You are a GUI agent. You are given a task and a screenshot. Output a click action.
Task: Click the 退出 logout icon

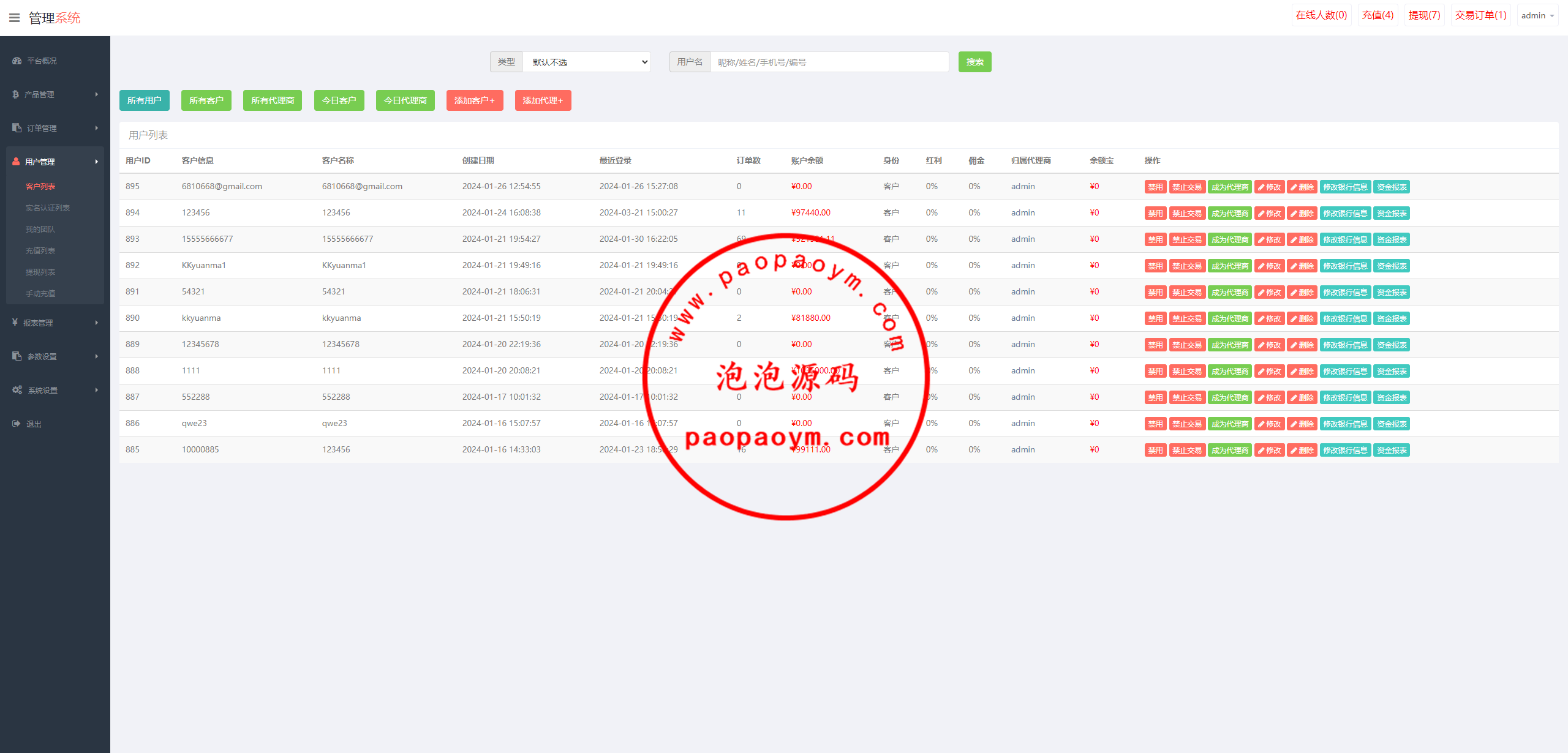click(17, 424)
